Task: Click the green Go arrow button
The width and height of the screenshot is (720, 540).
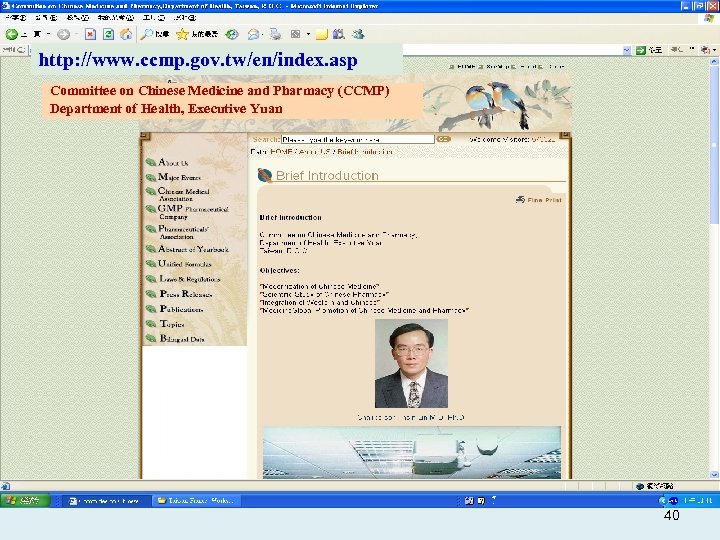Action: (x=641, y=50)
